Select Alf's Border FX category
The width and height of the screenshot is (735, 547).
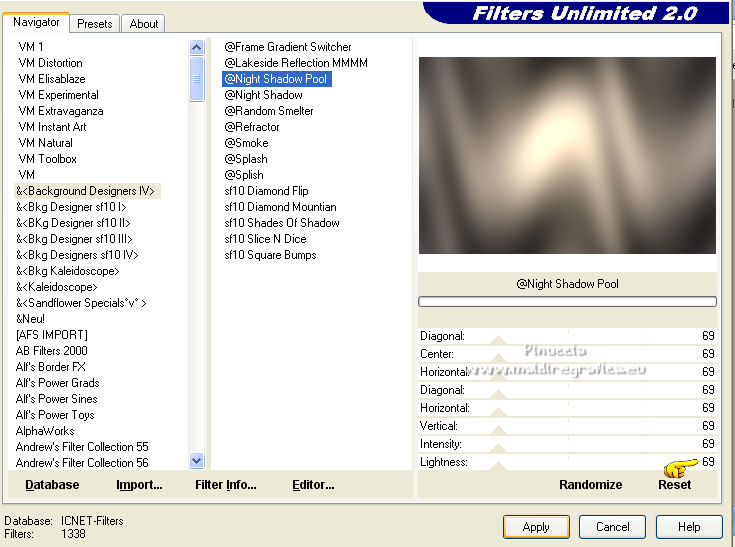click(x=51, y=367)
